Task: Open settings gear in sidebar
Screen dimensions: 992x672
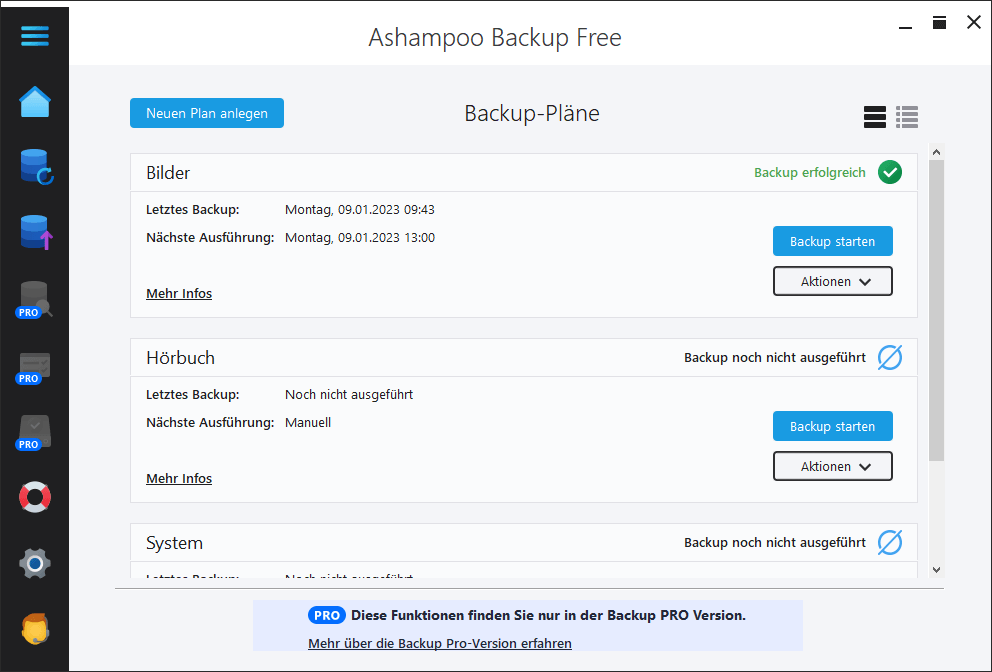Action: click(x=34, y=563)
